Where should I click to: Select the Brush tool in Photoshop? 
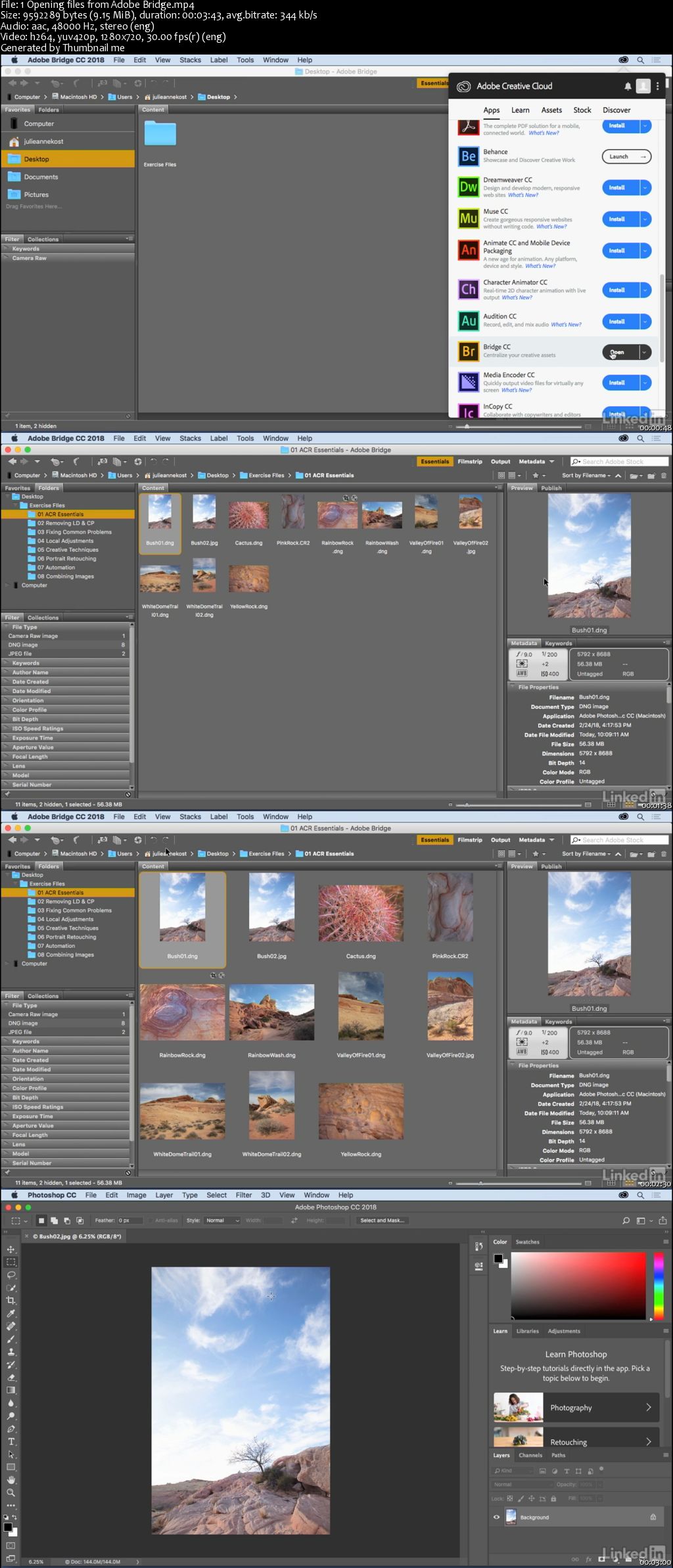point(11,1339)
